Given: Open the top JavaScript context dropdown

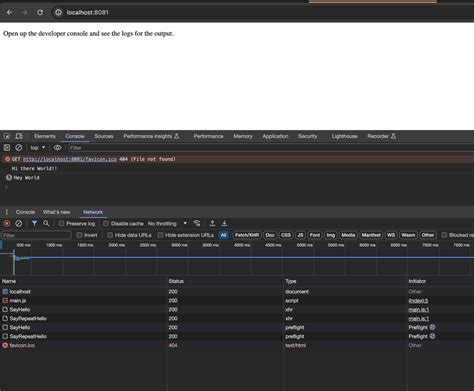Looking at the screenshot, I should click(37, 148).
